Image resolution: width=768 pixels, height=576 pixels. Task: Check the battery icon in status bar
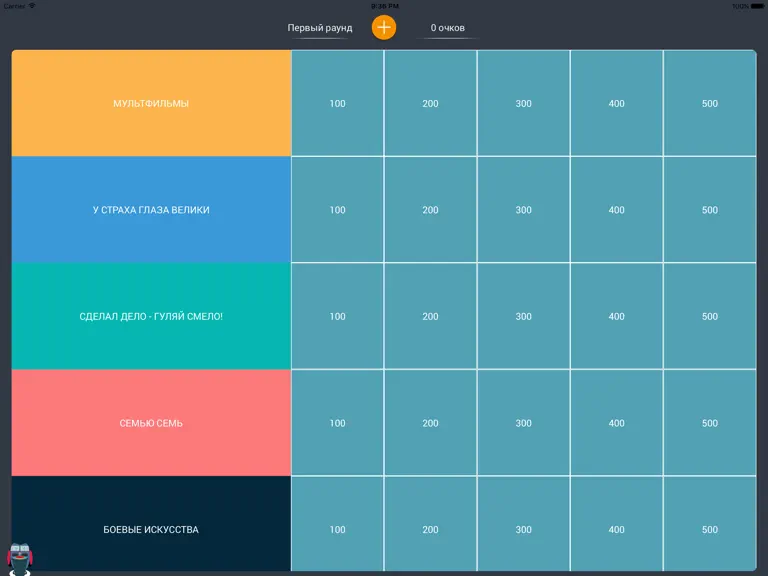[x=757, y=6]
